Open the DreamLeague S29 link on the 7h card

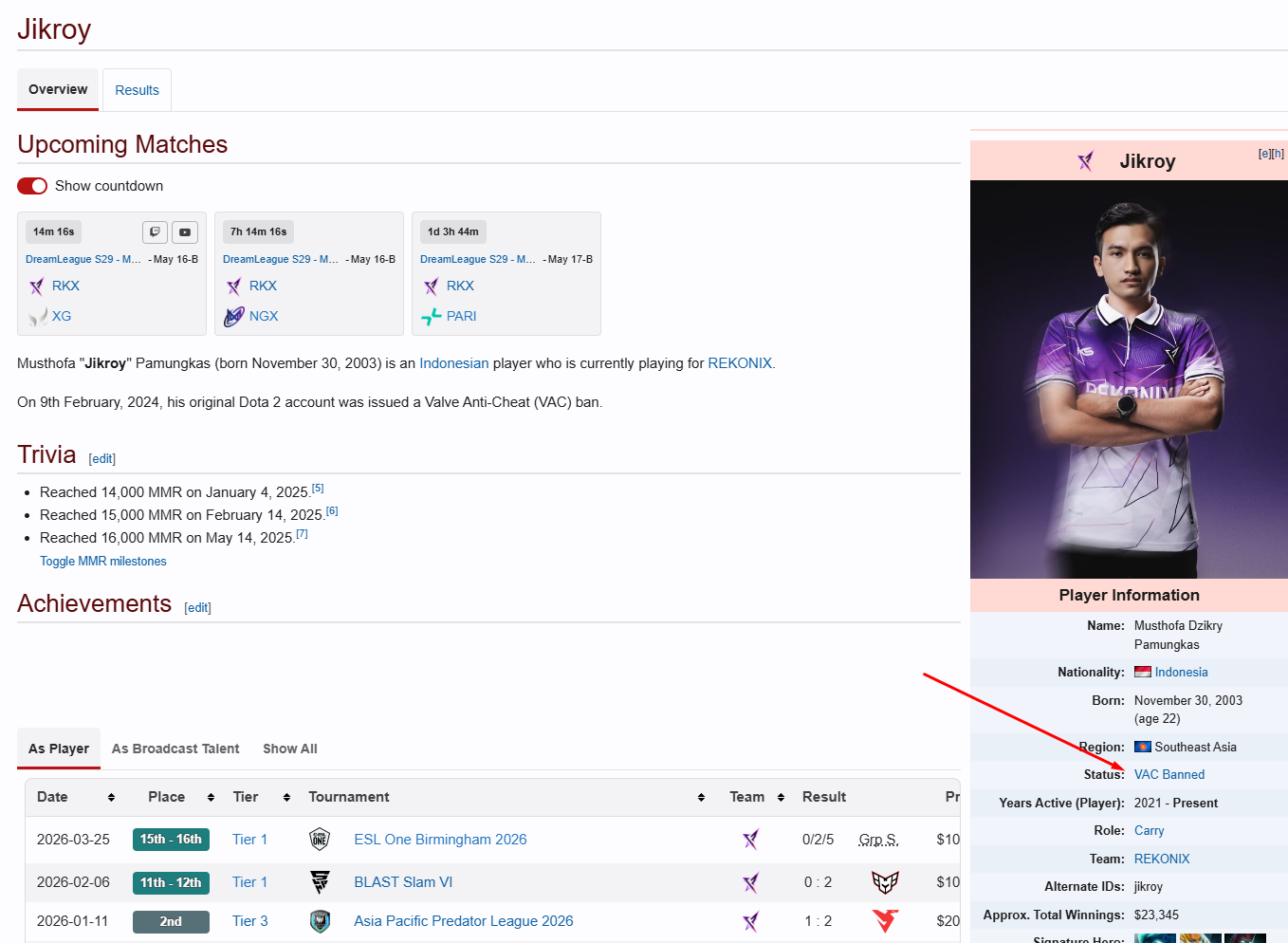[x=281, y=259]
